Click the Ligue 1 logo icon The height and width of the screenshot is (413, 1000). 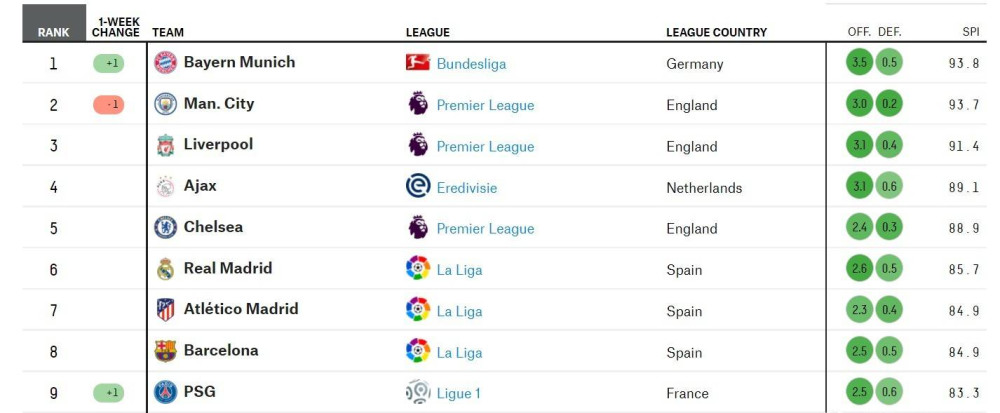pyautogui.click(x=418, y=392)
